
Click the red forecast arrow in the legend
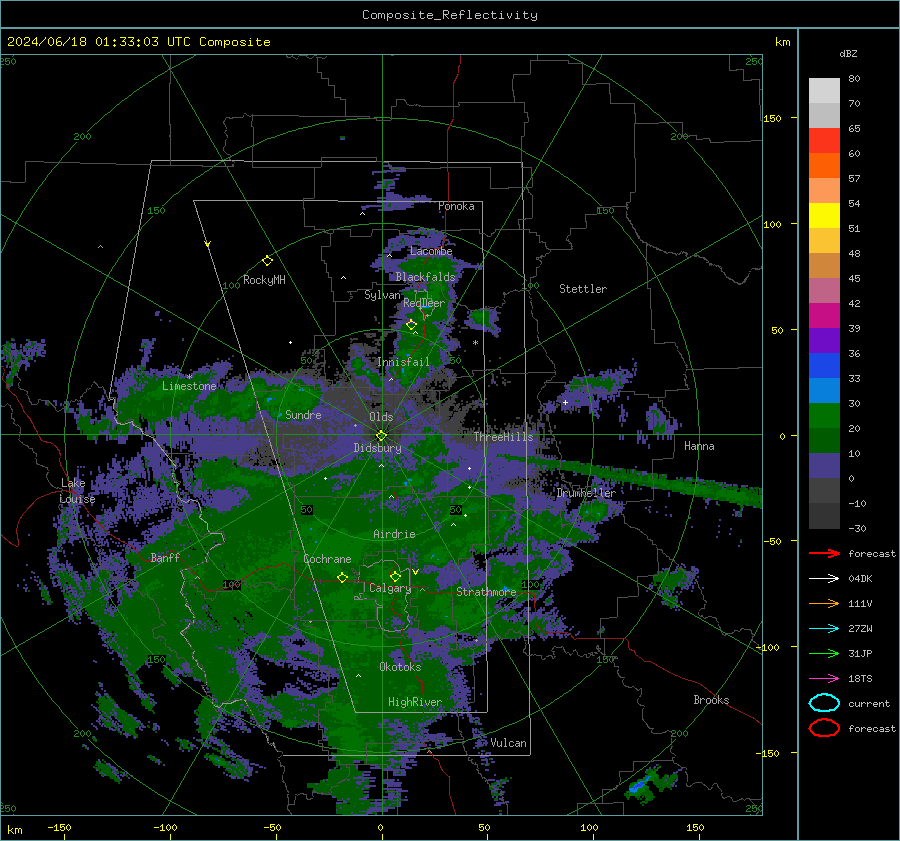824,553
